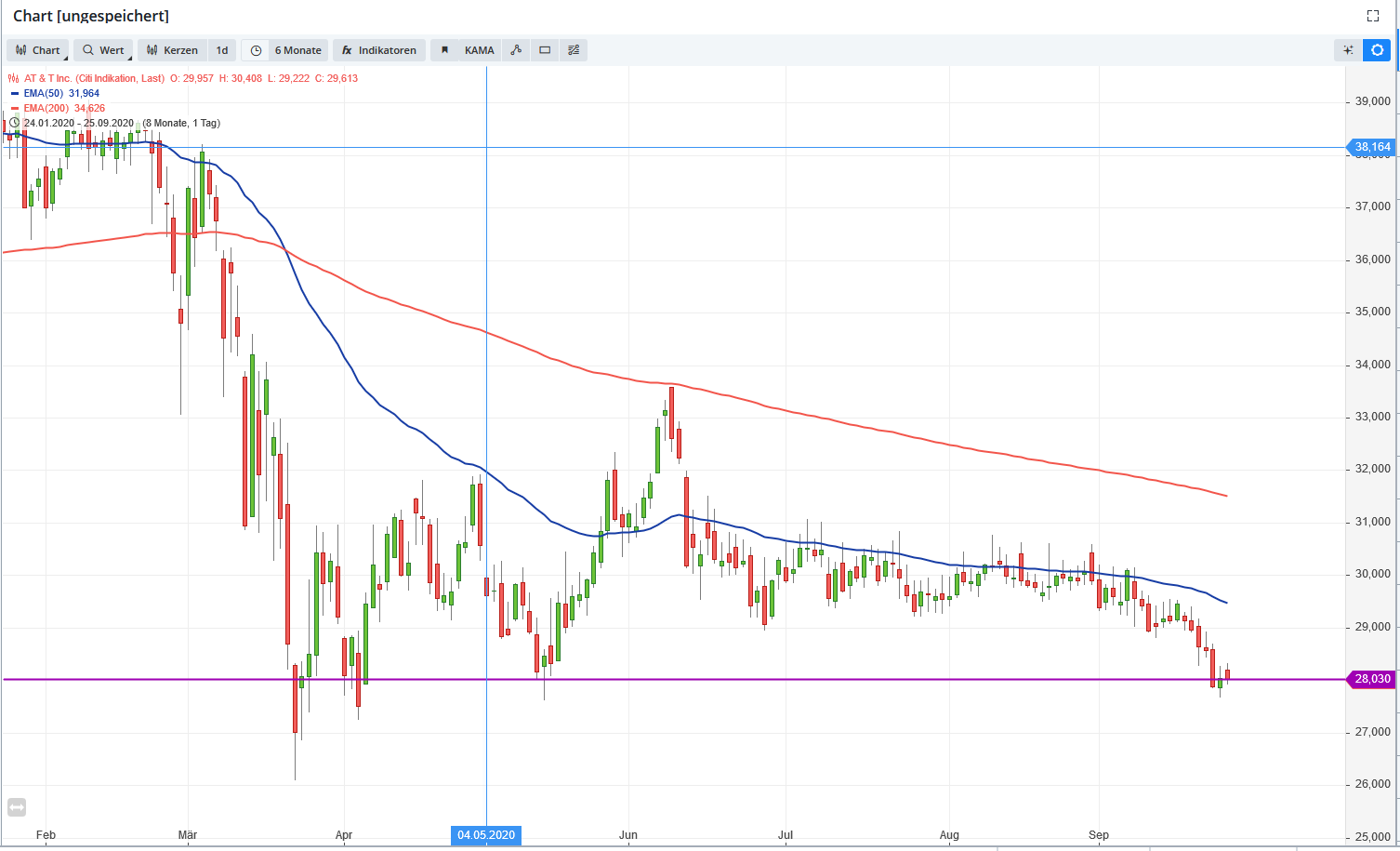Click the Apr label on time axis
This screenshot has width=1400, height=851.
[x=344, y=835]
